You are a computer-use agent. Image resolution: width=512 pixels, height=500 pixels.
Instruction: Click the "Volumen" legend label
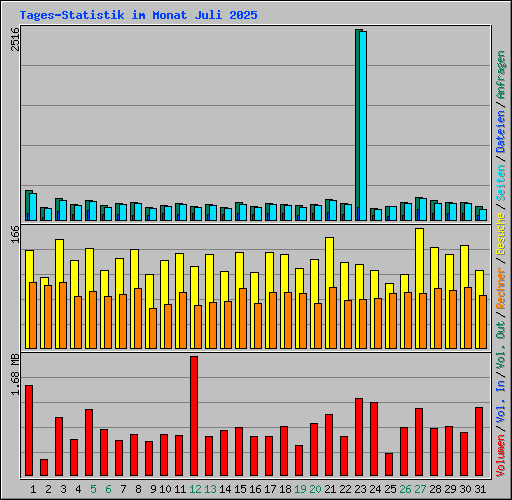pos(501,456)
